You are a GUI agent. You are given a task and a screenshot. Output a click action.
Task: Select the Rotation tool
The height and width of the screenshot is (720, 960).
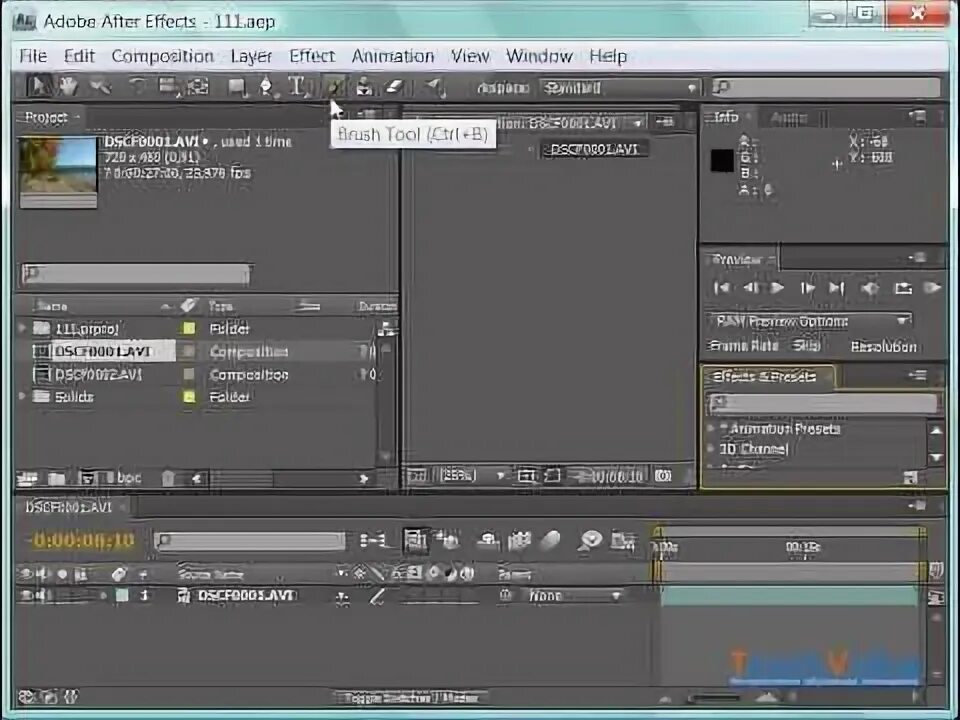137,86
